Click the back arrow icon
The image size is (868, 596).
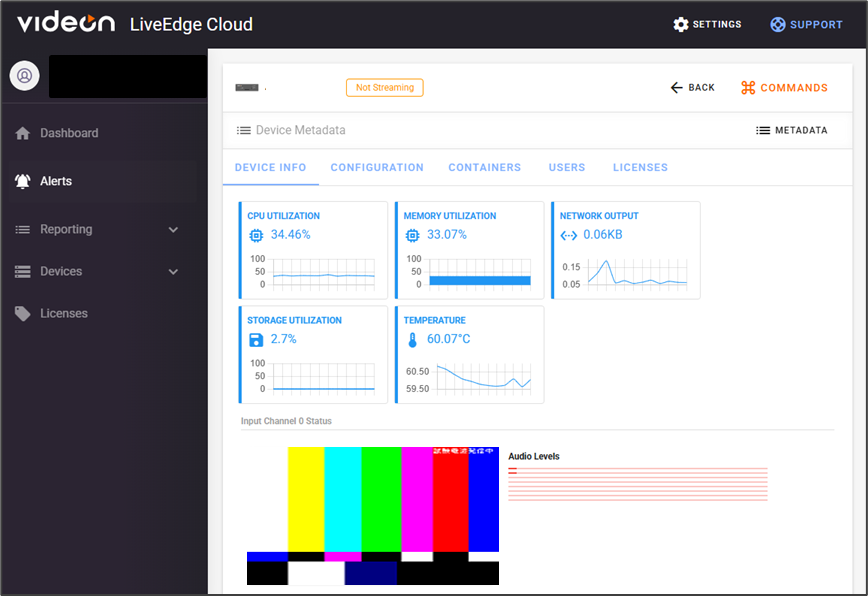coord(677,88)
